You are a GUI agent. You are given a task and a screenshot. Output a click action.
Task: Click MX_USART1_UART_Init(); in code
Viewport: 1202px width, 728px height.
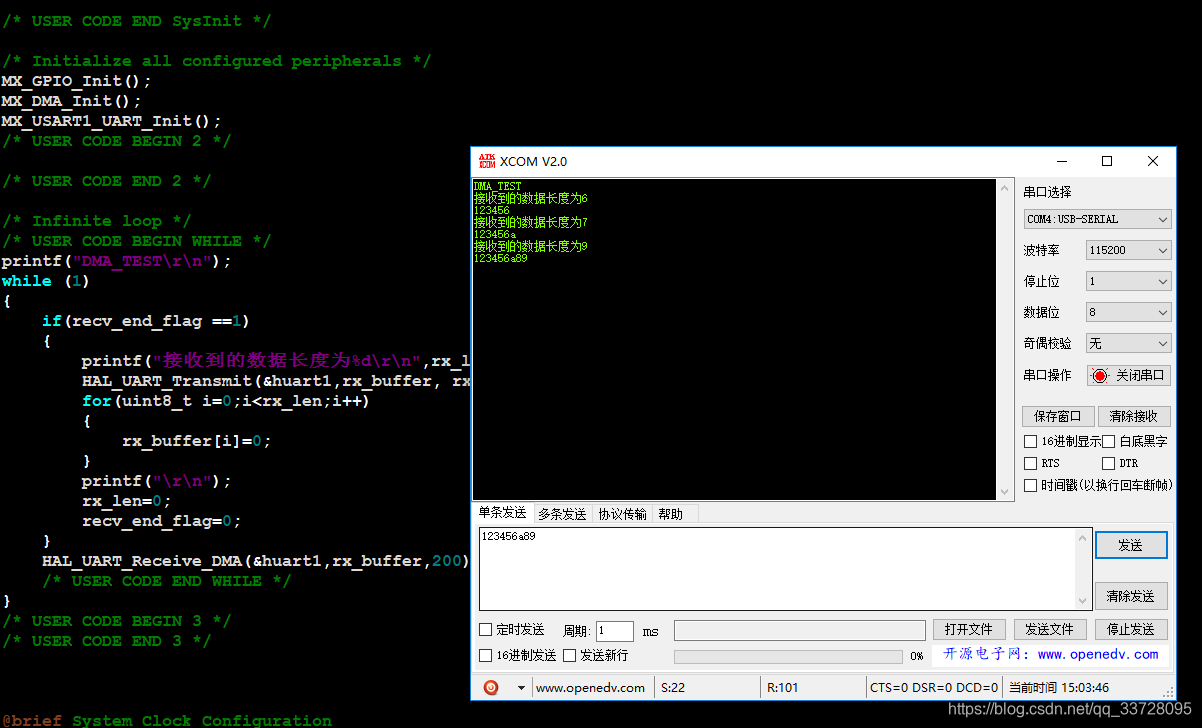[111, 121]
